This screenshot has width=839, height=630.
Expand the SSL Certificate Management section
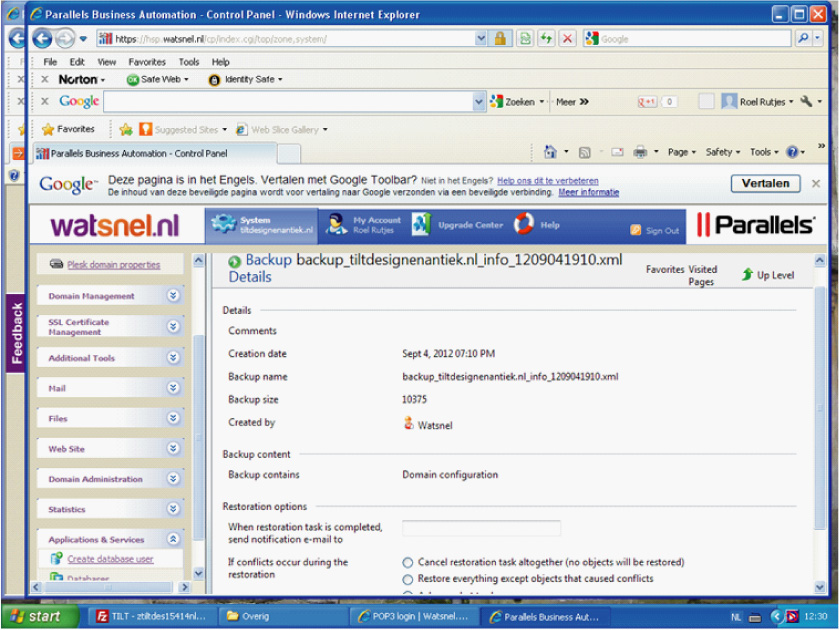[x=173, y=326]
